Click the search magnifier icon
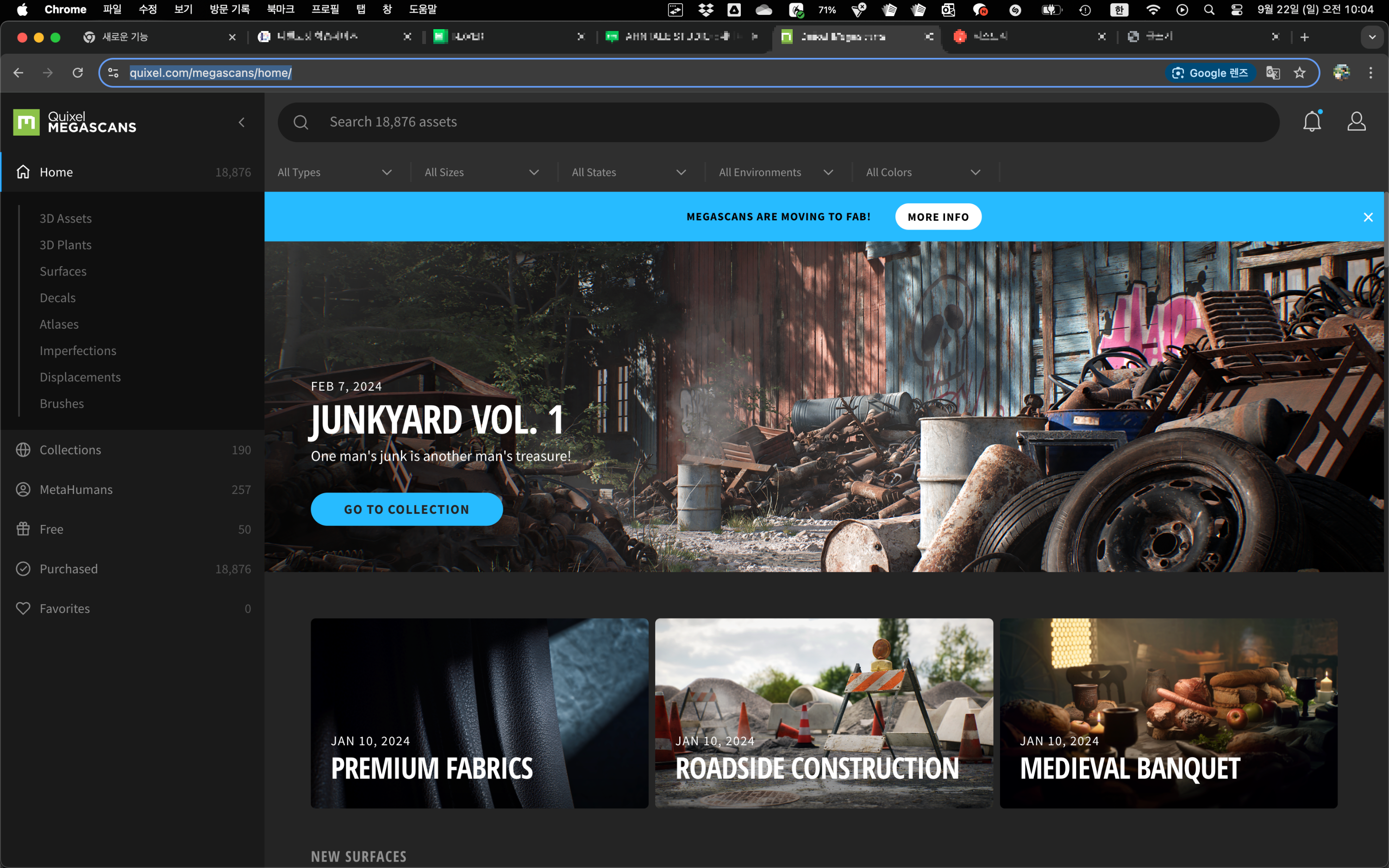 (301, 122)
